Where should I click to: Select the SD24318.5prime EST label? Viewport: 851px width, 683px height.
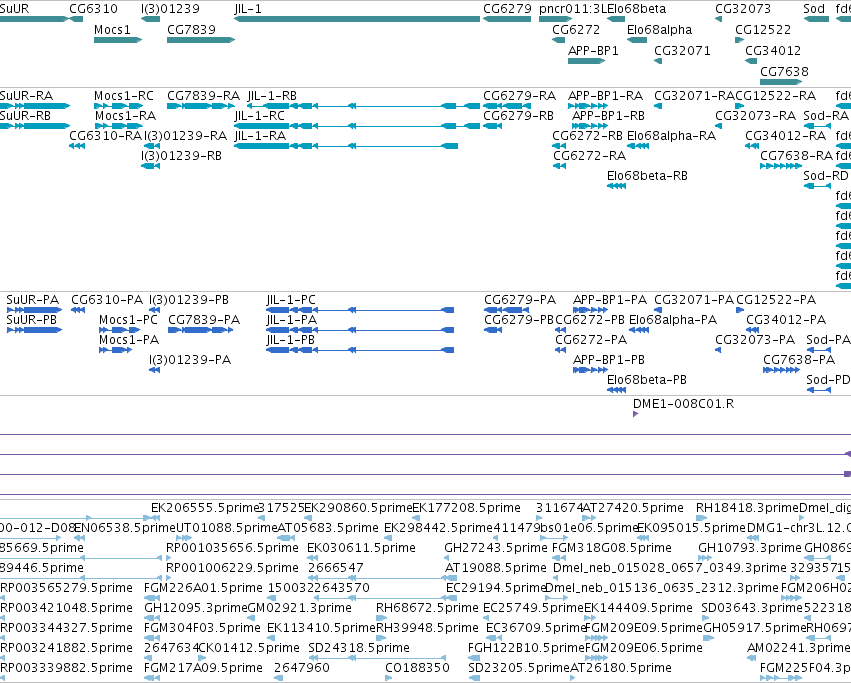pyautogui.click(x=359, y=648)
